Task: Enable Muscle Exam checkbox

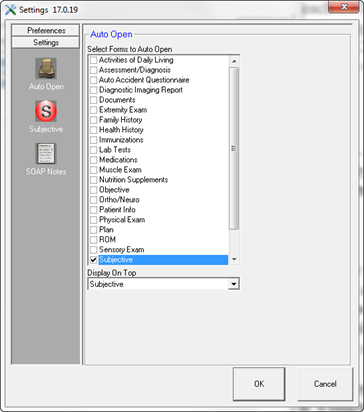Action: click(x=94, y=170)
